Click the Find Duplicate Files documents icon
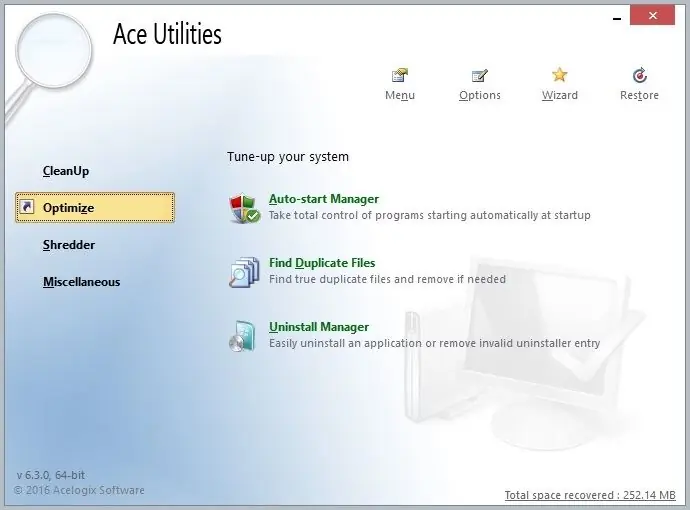 tap(244, 272)
